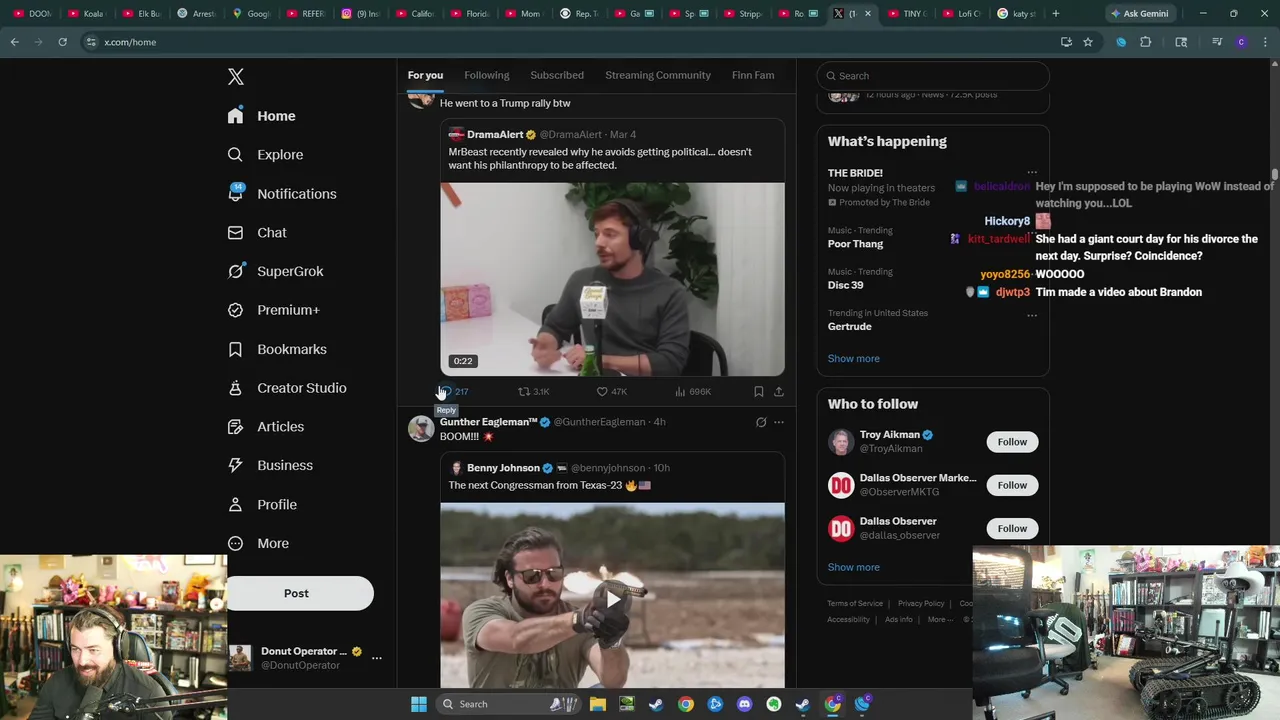Open the Privacy Policy link
This screenshot has width=1280, height=720.
coord(921,604)
